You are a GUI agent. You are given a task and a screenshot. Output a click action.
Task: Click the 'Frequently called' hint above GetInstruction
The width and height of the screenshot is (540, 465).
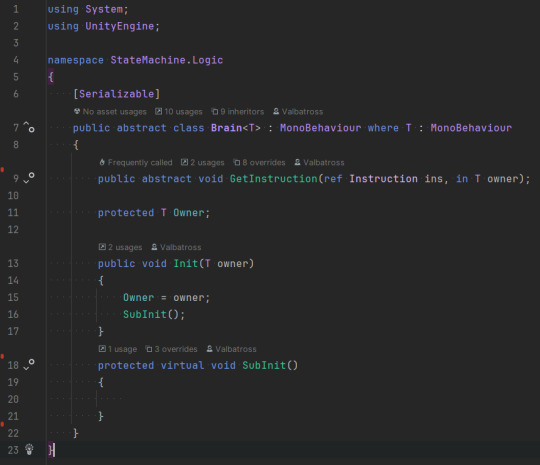click(x=136, y=162)
